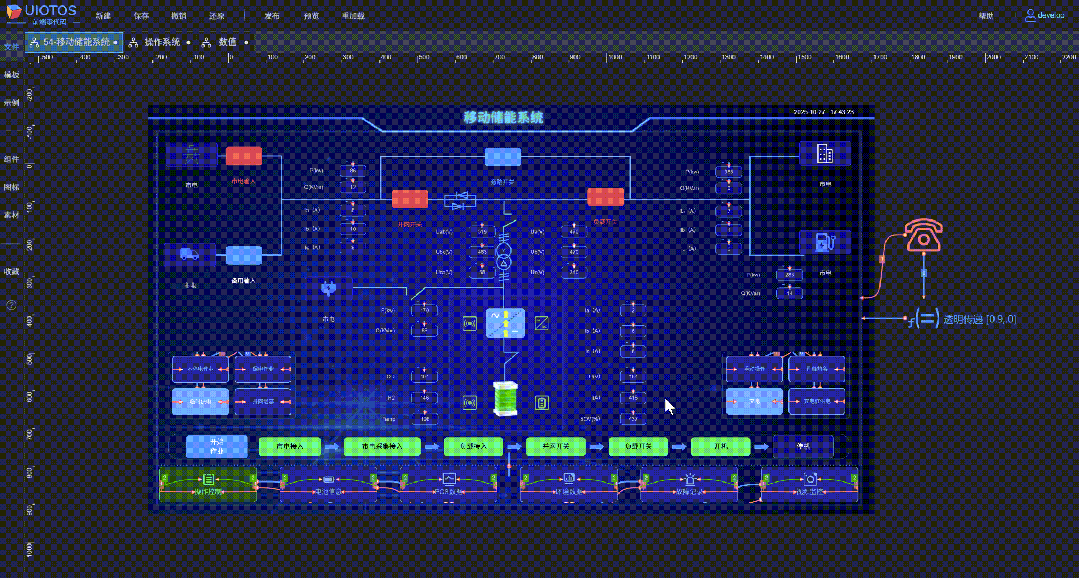Click the first green 市电接入 flow step
Viewport: 1079px width, 578px height.
(x=290, y=447)
